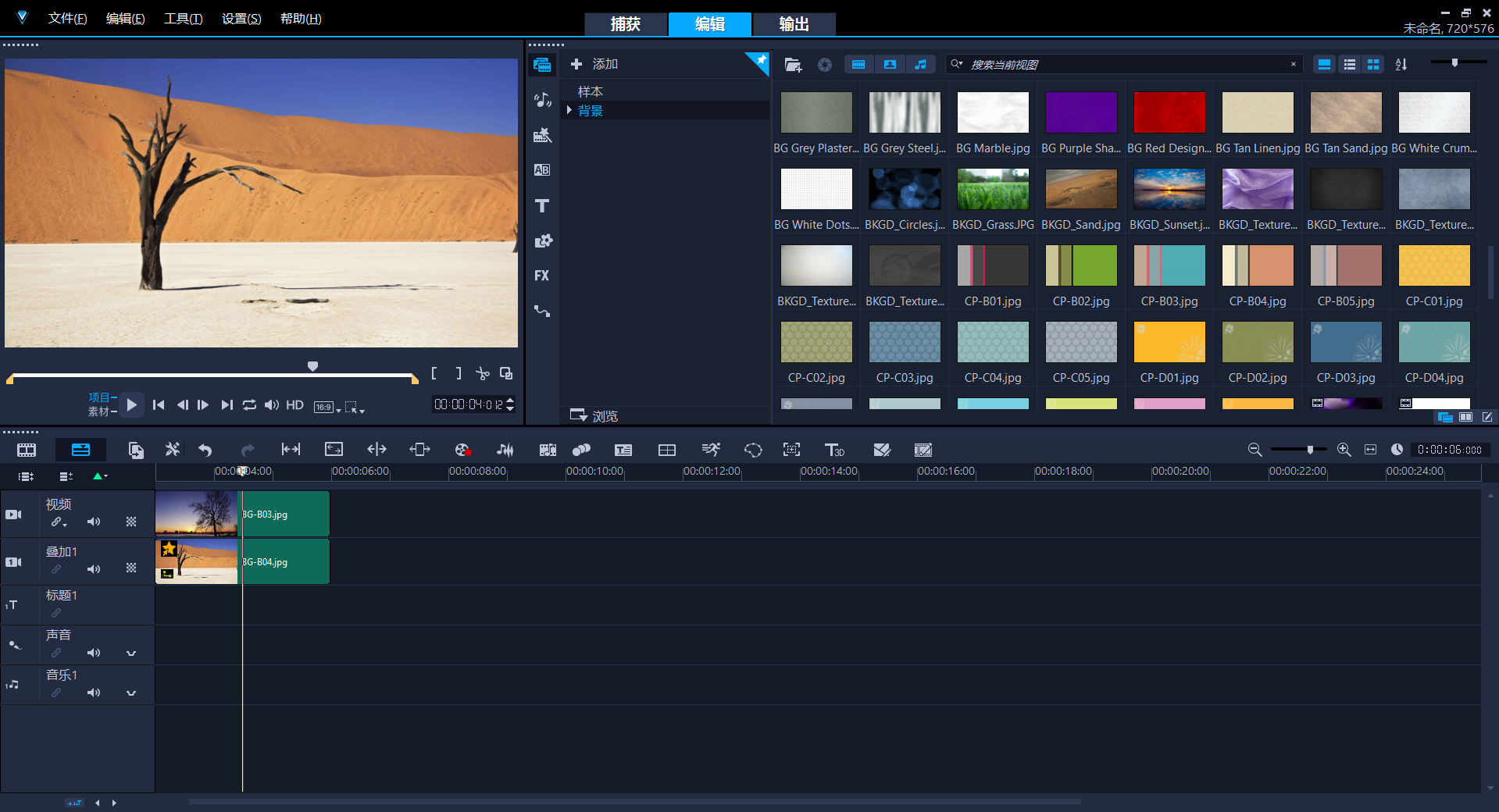Expand the 音乐1 track chevron
Image resolution: width=1499 pixels, height=812 pixels.
131,693
